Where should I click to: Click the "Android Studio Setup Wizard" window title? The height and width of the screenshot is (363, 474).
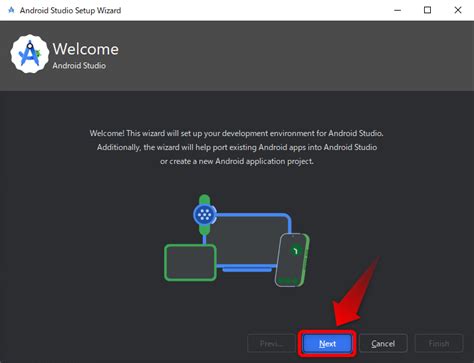70,10
